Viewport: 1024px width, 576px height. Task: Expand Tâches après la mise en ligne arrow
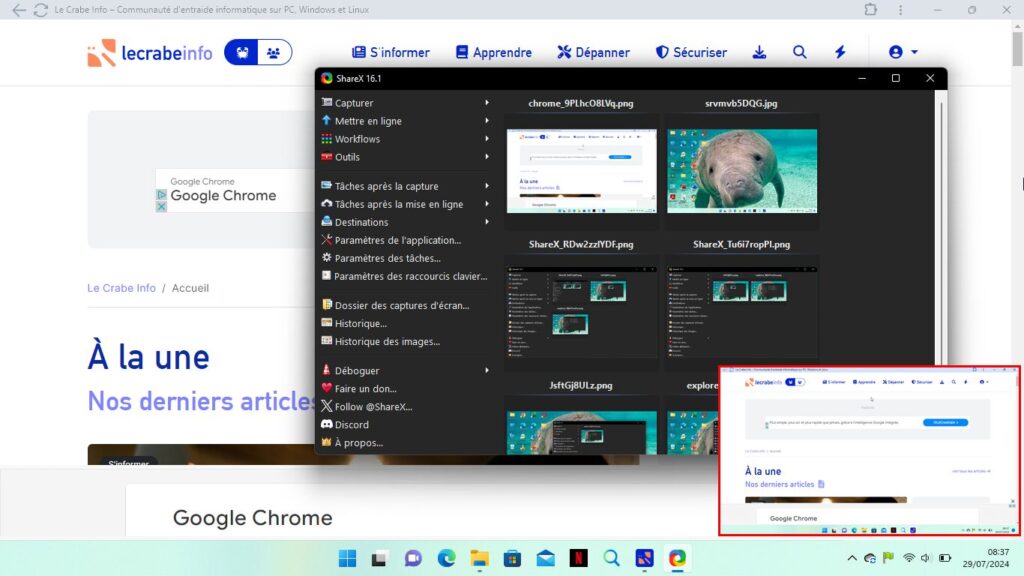[x=487, y=204]
